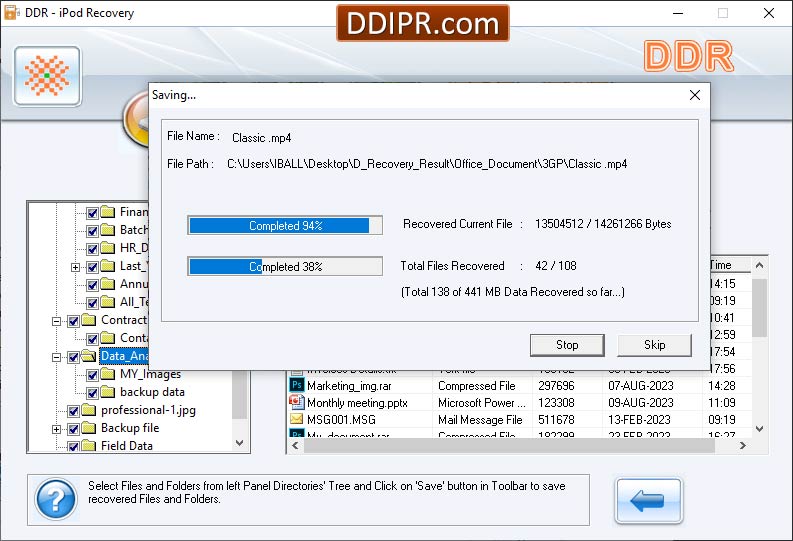793x541 pixels.
Task: Click the folder icon of the HR_D item
Action: click(x=107, y=248)
